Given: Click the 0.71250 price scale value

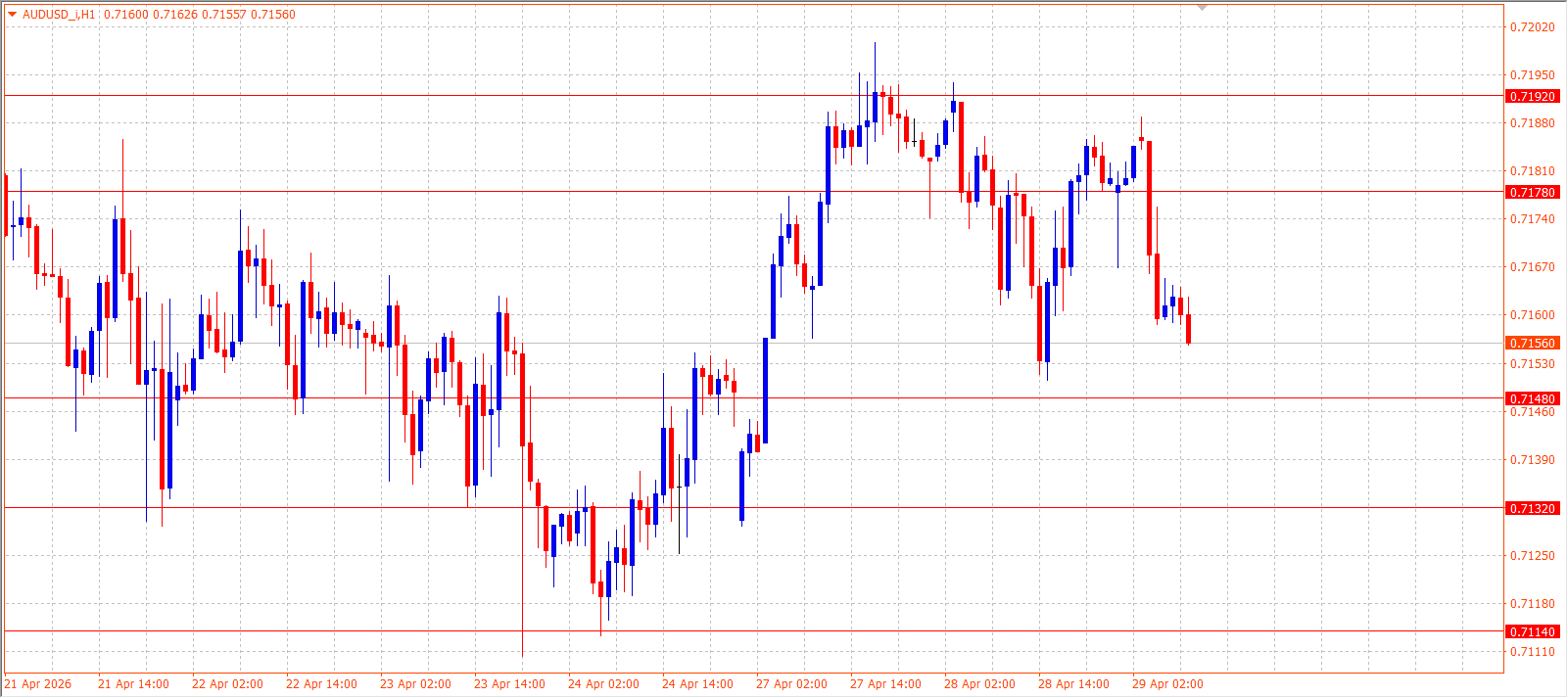Looking at the screenshot, I should click(1532, 555).
